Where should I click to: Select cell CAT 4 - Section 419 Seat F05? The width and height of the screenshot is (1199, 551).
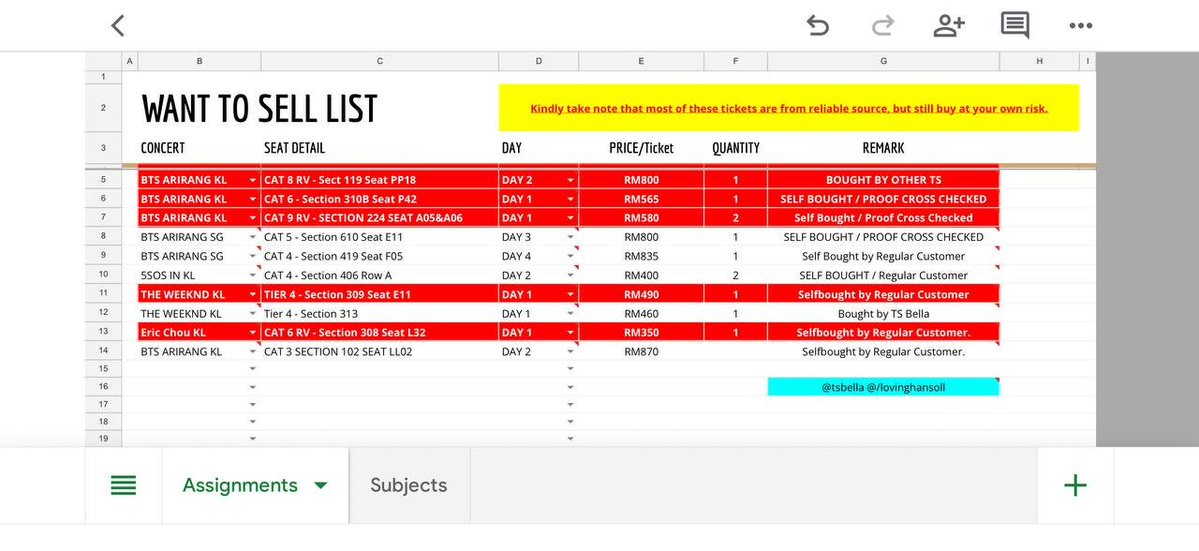click(x=380, y=256)
